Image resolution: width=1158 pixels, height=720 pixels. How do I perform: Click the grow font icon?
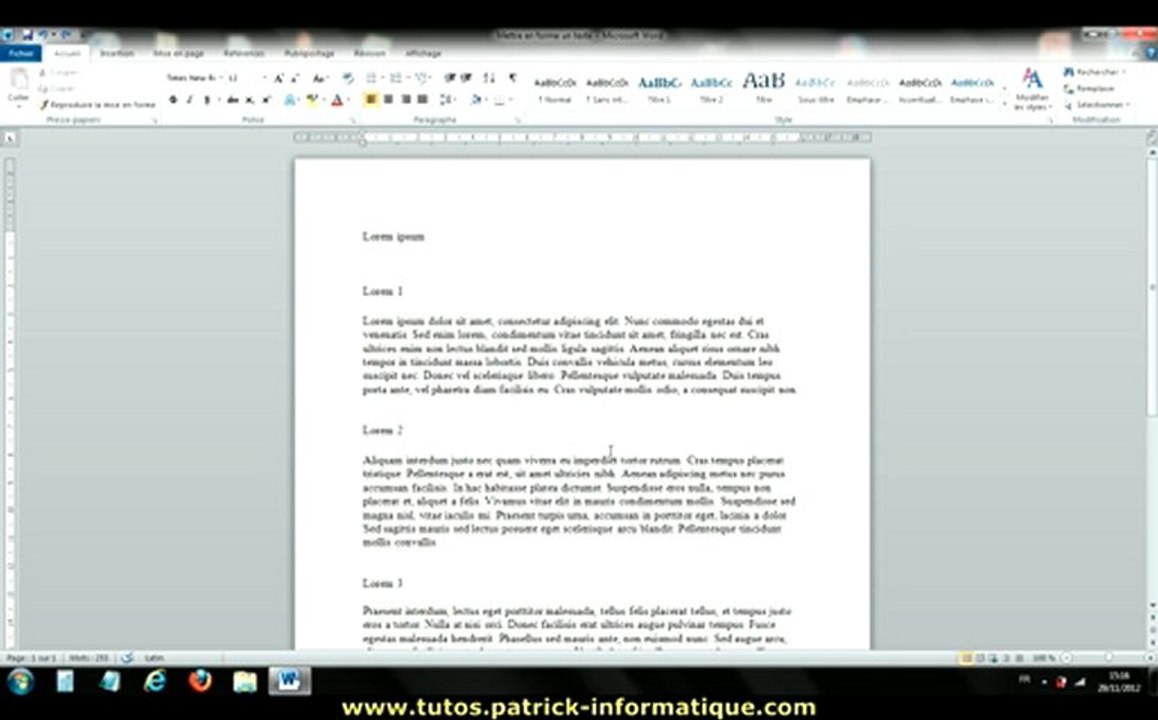[x=278, y=78]
